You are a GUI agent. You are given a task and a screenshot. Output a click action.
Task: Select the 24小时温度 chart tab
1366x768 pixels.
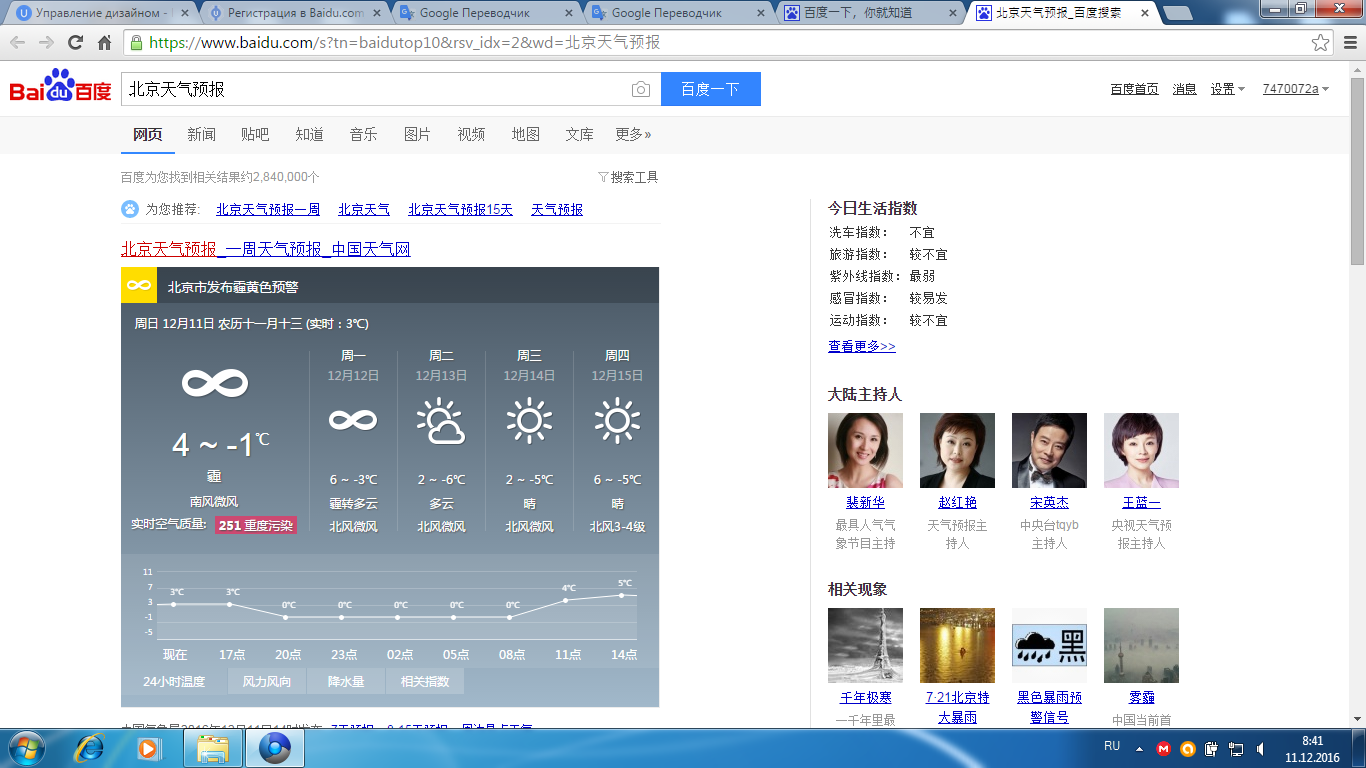point(174,682)
